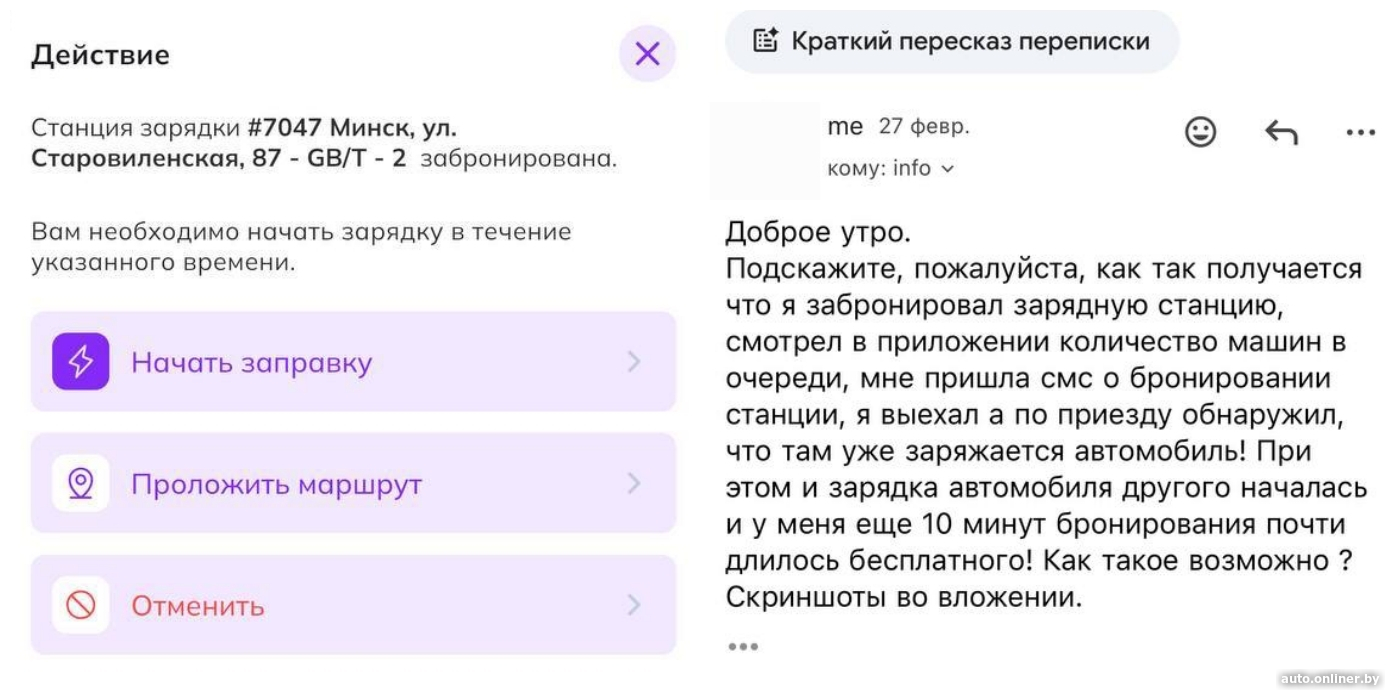
Task: Click the lightning bolt charging icon
Action: tap(80, 362)
